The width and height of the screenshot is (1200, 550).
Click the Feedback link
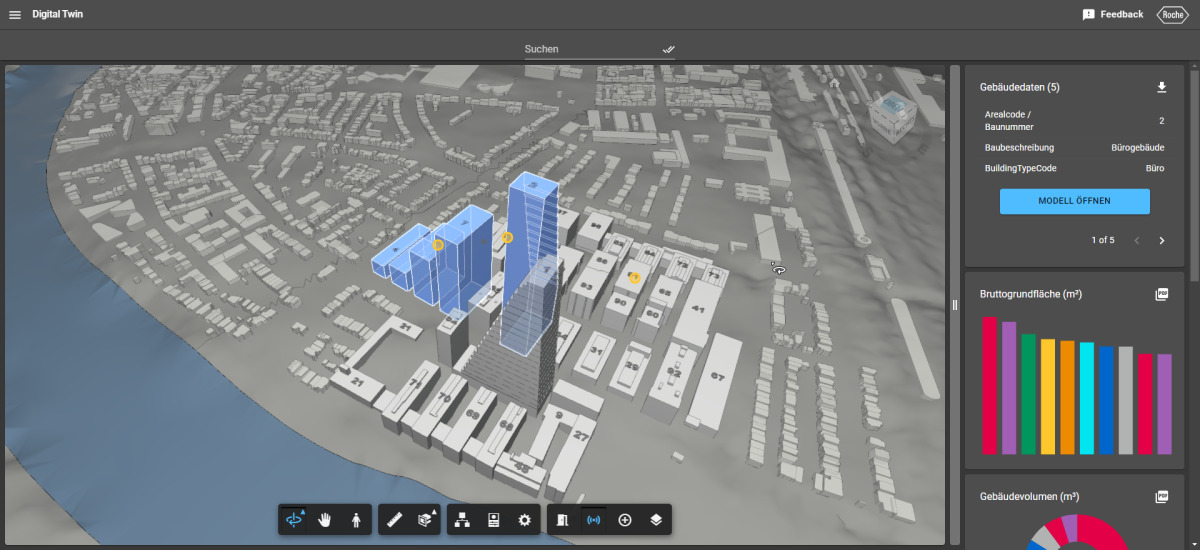(1113, 15)
